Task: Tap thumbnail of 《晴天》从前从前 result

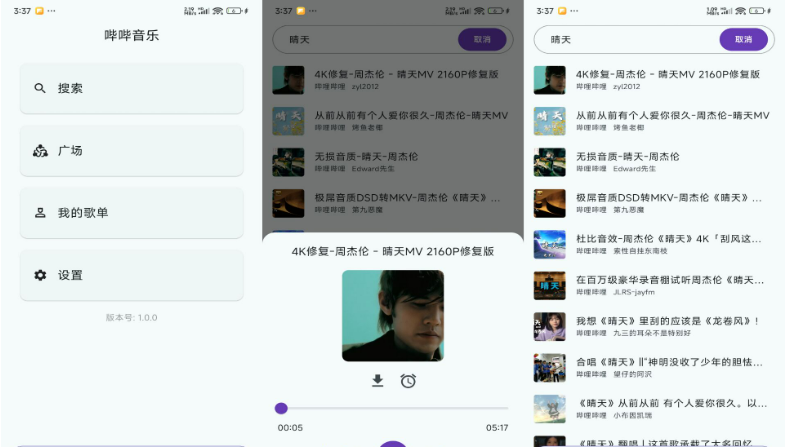Action: click(549, 408)
